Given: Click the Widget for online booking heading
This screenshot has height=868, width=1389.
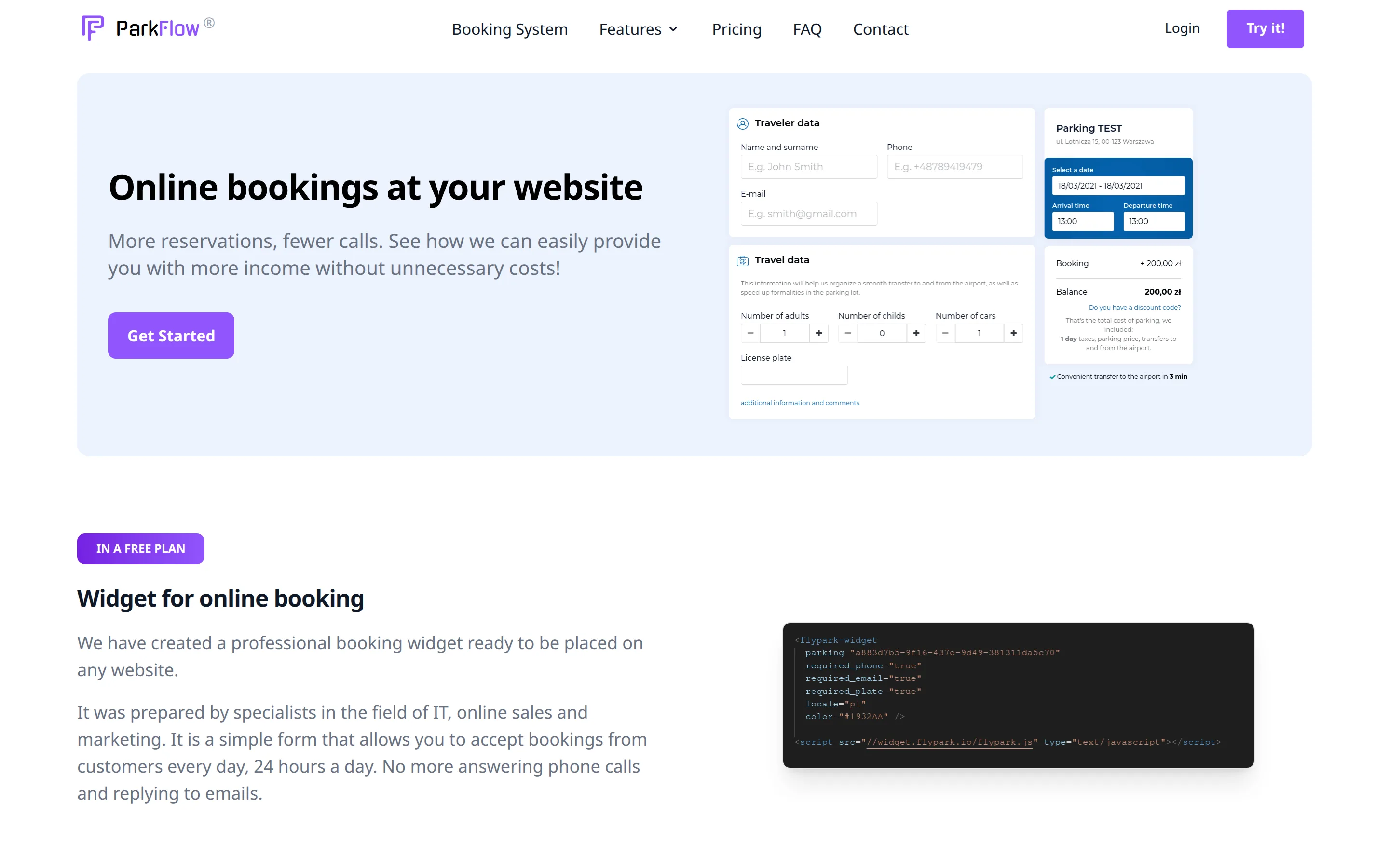Looking at the screenshot, I should point(220,598).
